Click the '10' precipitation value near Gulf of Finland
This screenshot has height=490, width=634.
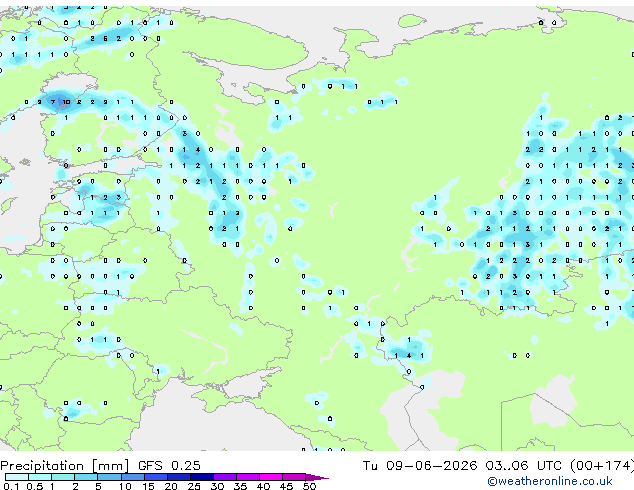66,102
